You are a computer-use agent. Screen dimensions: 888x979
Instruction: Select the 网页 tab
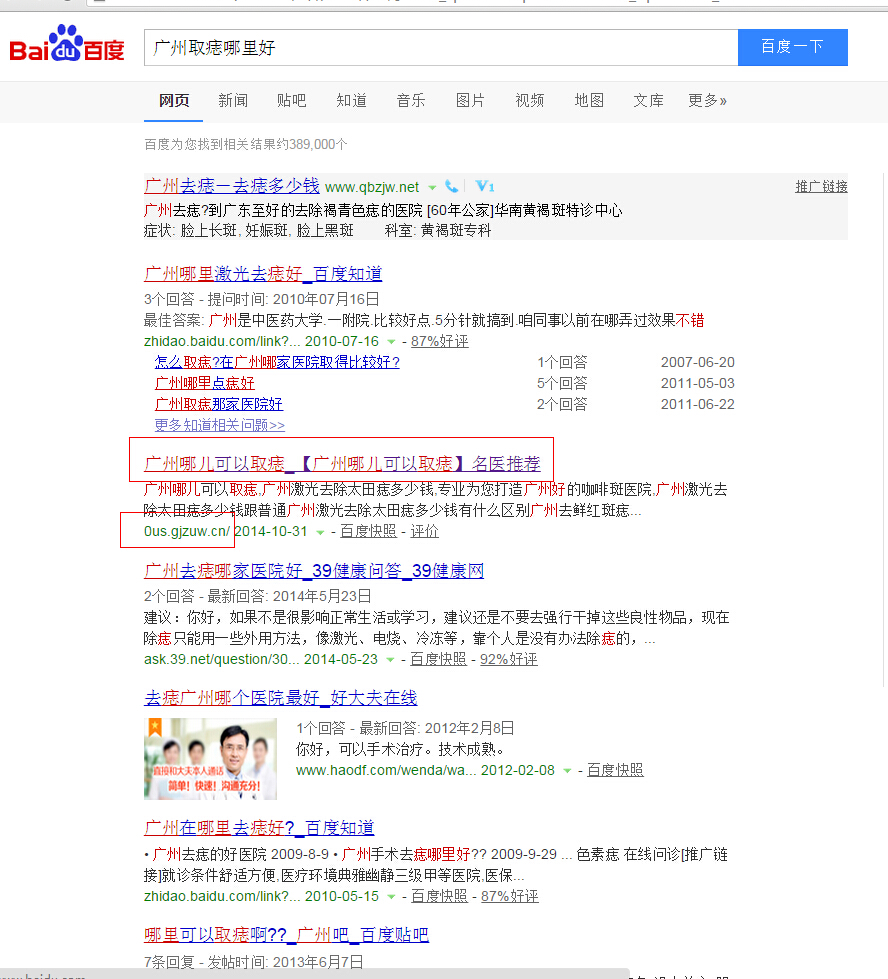[174, 101]
